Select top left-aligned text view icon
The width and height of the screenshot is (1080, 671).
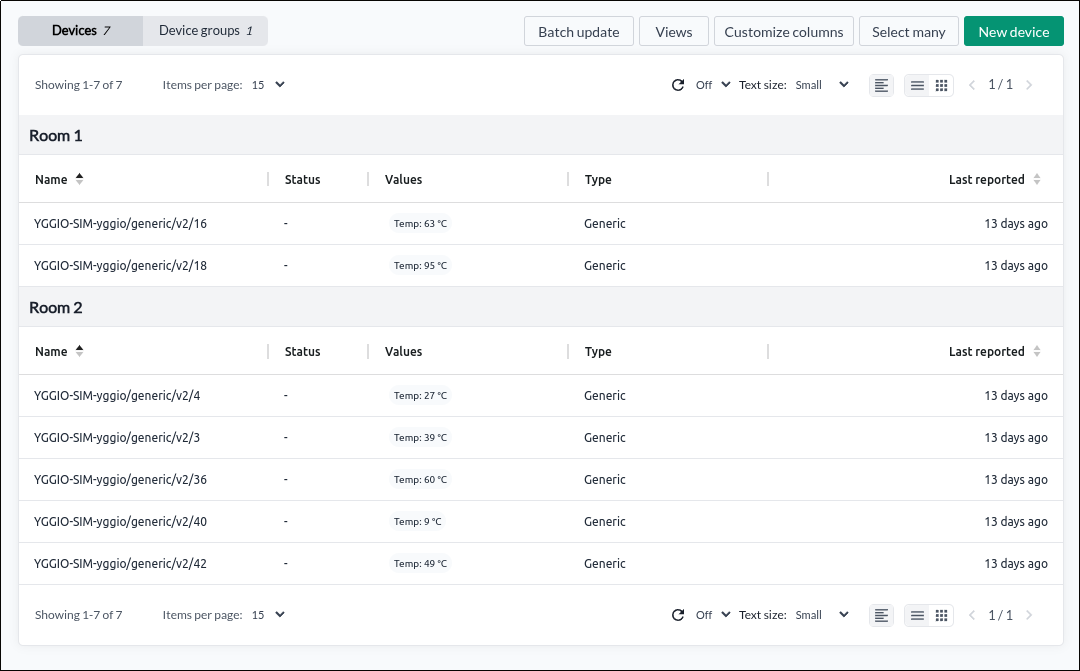pos(881,85)
